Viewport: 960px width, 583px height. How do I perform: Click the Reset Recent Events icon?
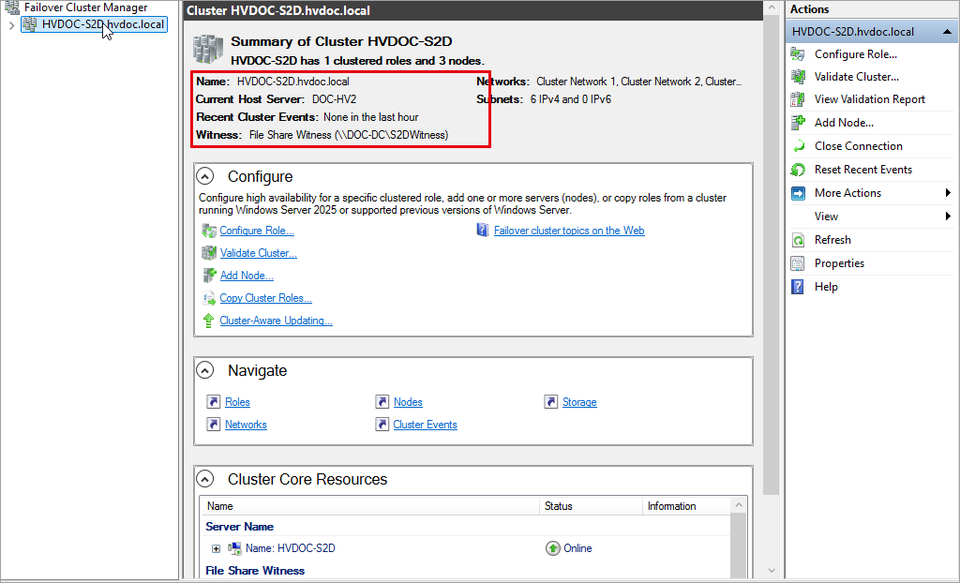pos(798,170)
